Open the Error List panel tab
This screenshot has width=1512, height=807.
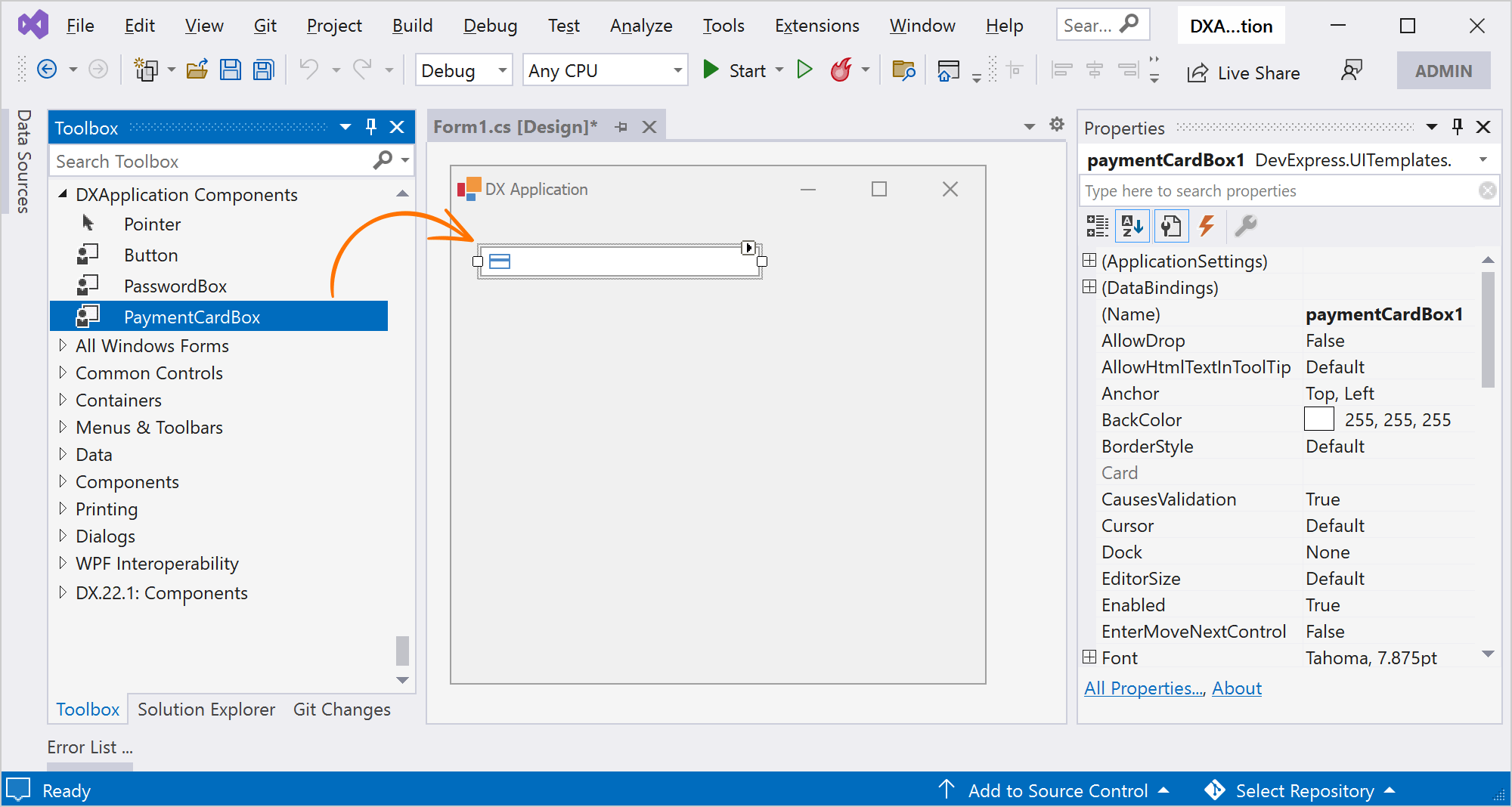90,747
